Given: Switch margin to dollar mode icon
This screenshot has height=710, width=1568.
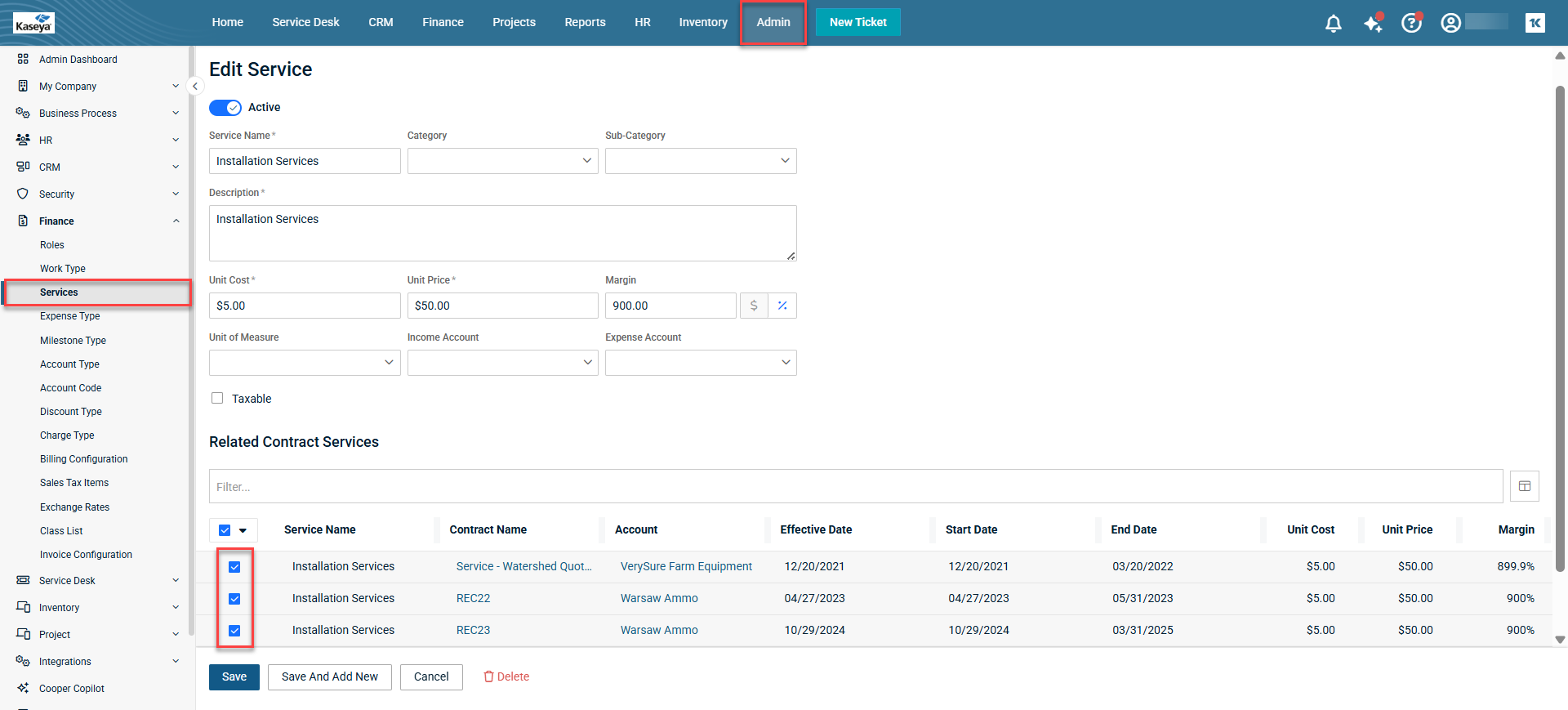Looking at the screenshot, I should (x=754, y=306).
